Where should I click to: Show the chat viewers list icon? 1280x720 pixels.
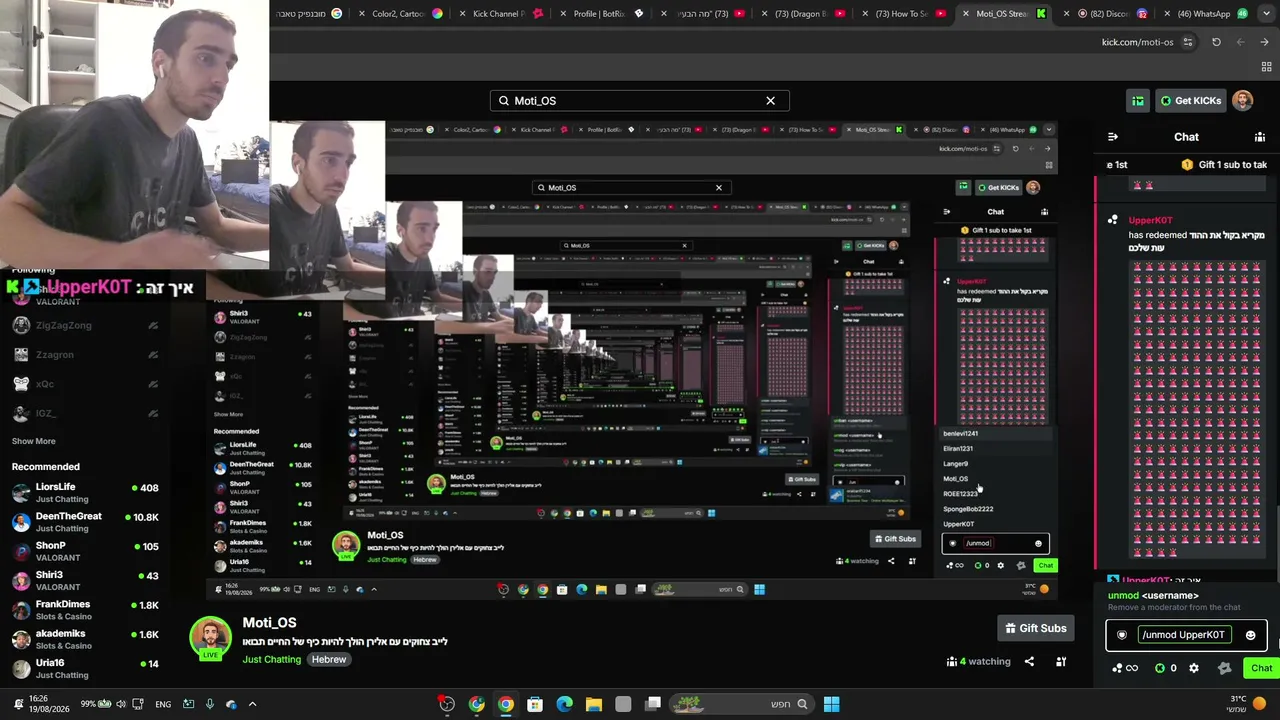click(x=1260, y=137)
